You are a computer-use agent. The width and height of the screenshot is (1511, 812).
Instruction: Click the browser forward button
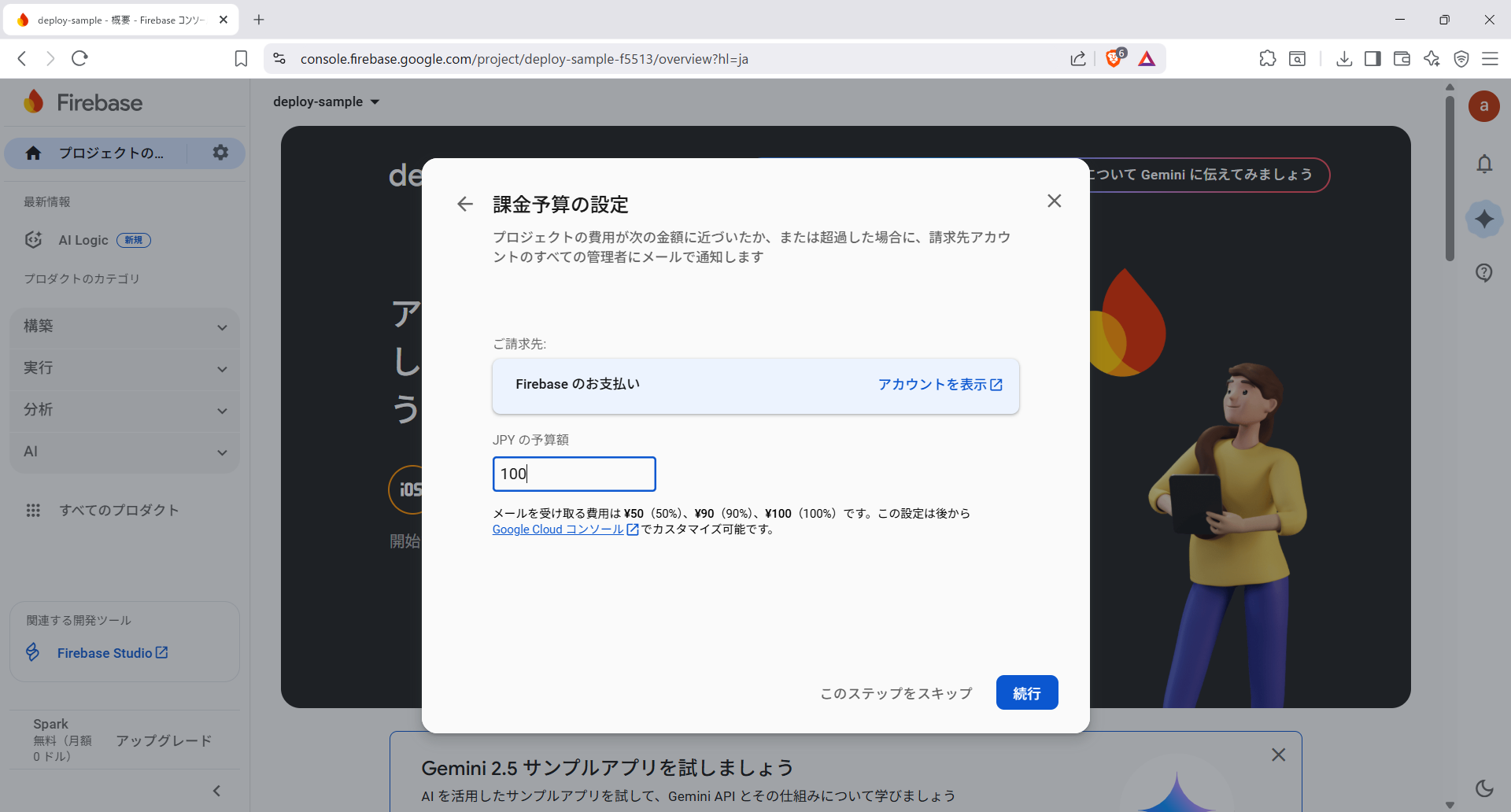pyautogui.click(x=50, y=58)
